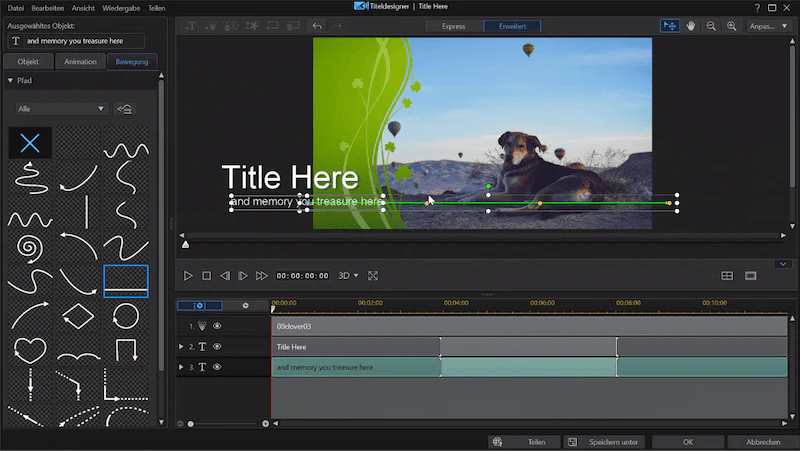Switch to the Animation tab

click(80, 62)
